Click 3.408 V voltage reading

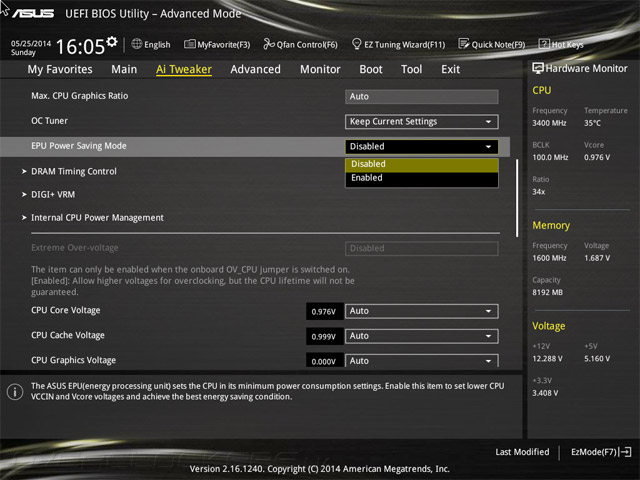pos(545,393)
